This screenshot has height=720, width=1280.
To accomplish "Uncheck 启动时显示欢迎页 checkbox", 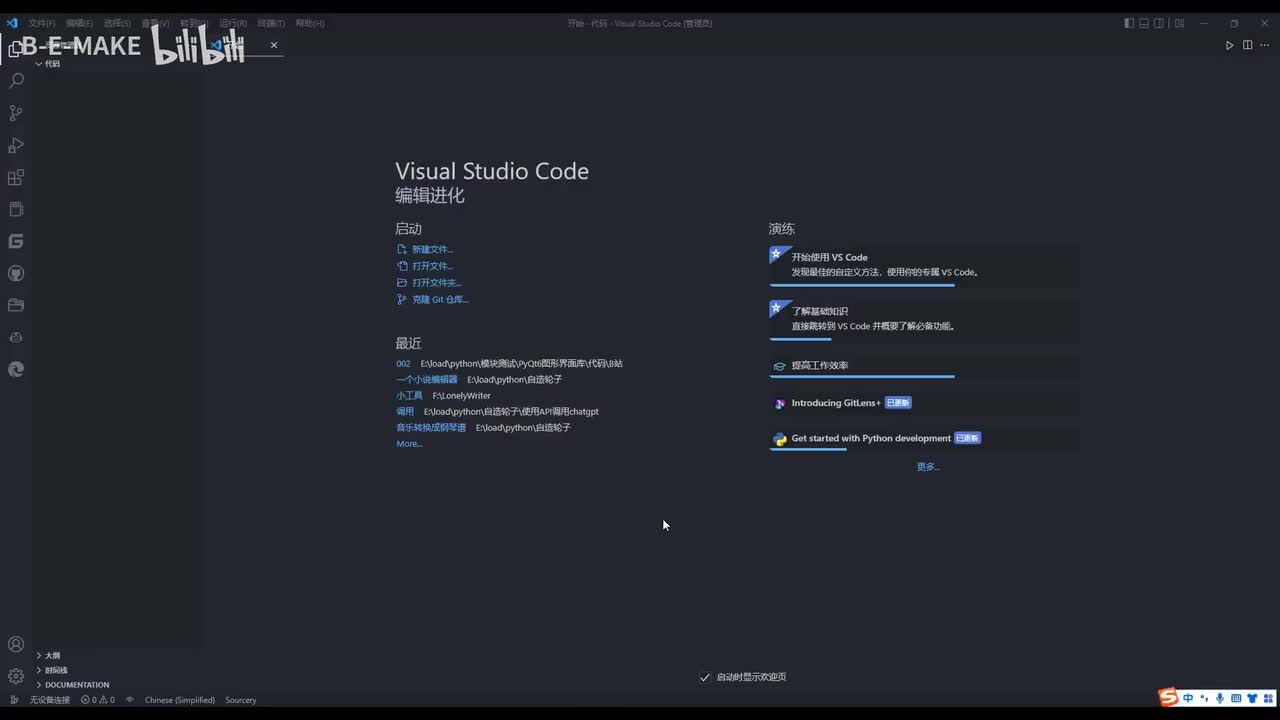I will point(705,677).
